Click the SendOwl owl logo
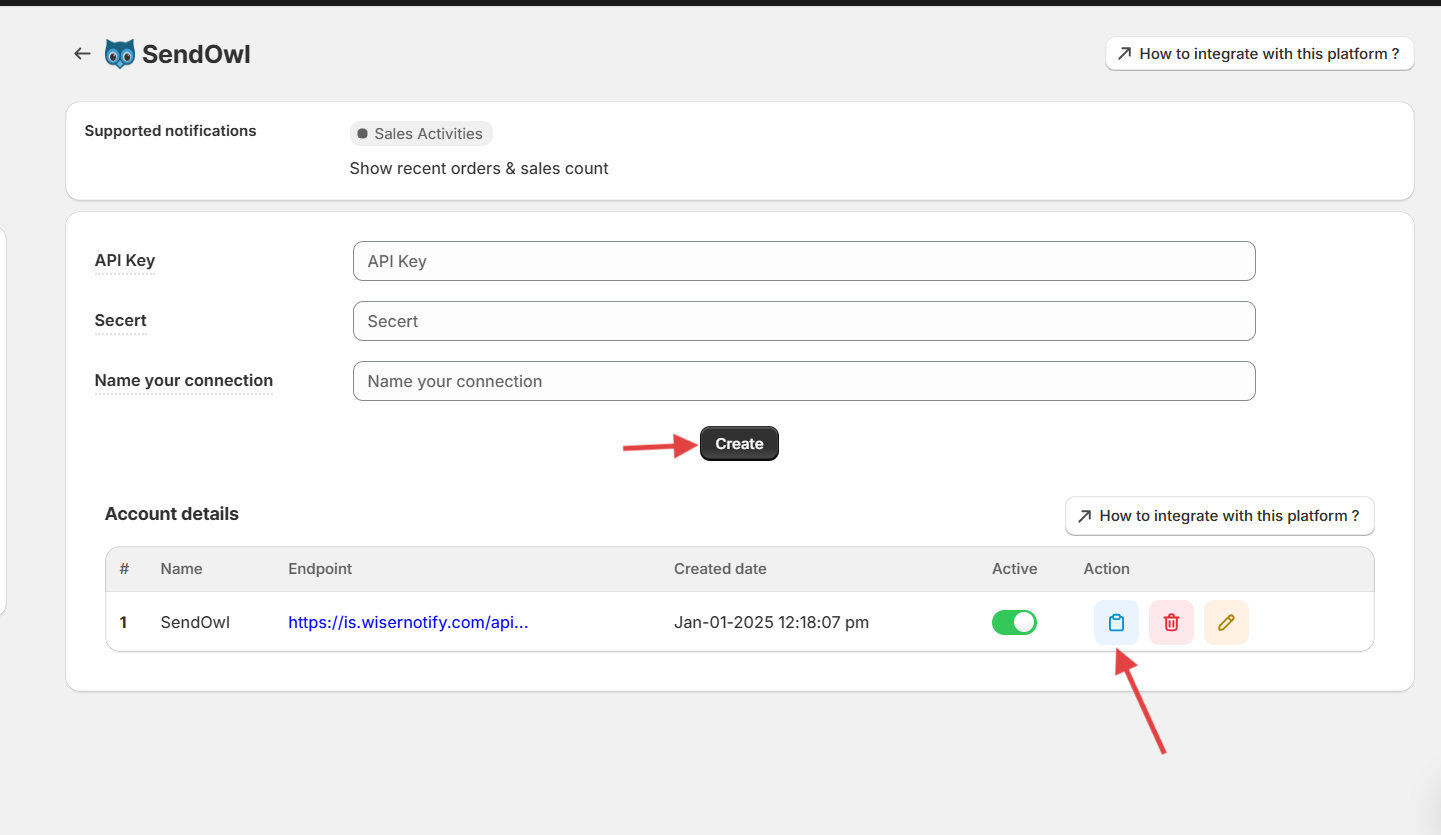 [119, 54]
